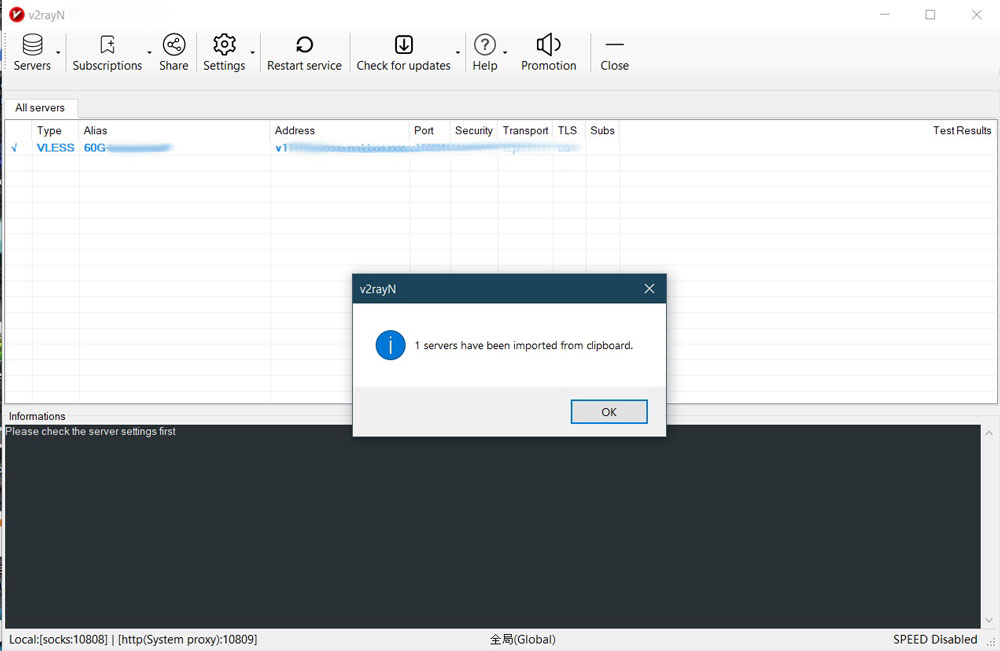Select the All servers tab

click(x=40, y=108)
